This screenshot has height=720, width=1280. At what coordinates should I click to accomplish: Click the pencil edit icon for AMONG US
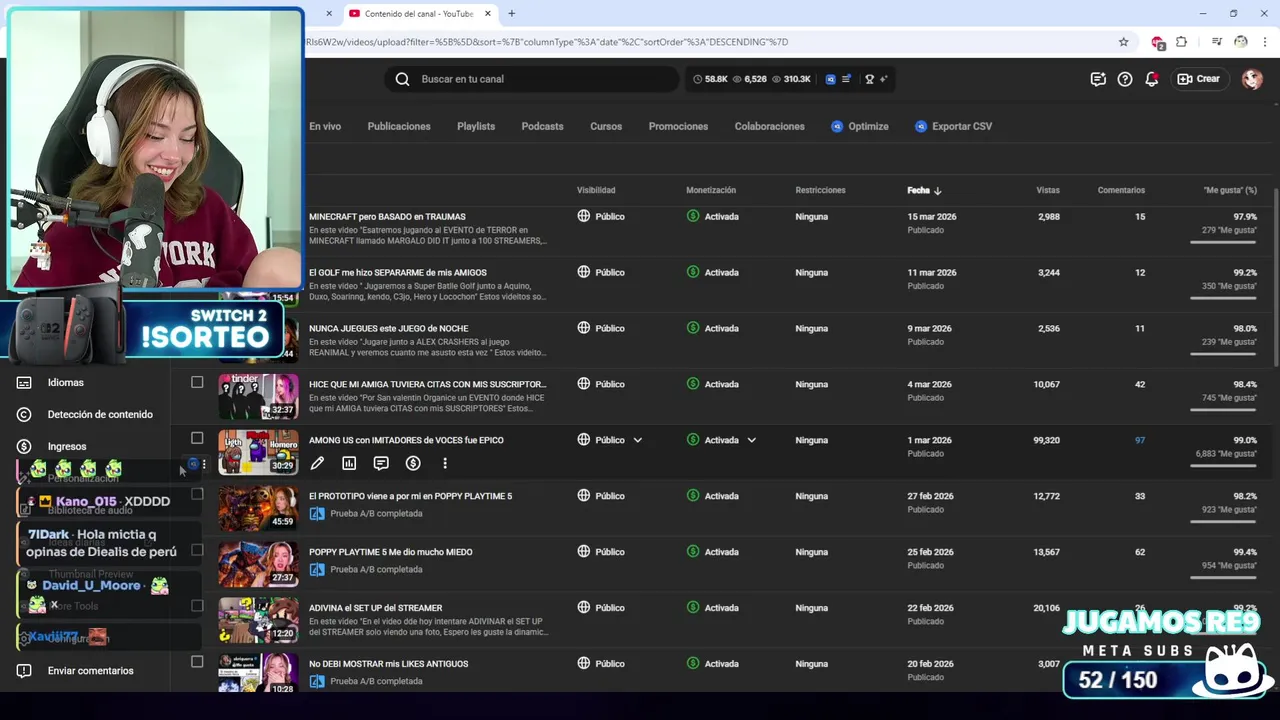tap(317, 463)
